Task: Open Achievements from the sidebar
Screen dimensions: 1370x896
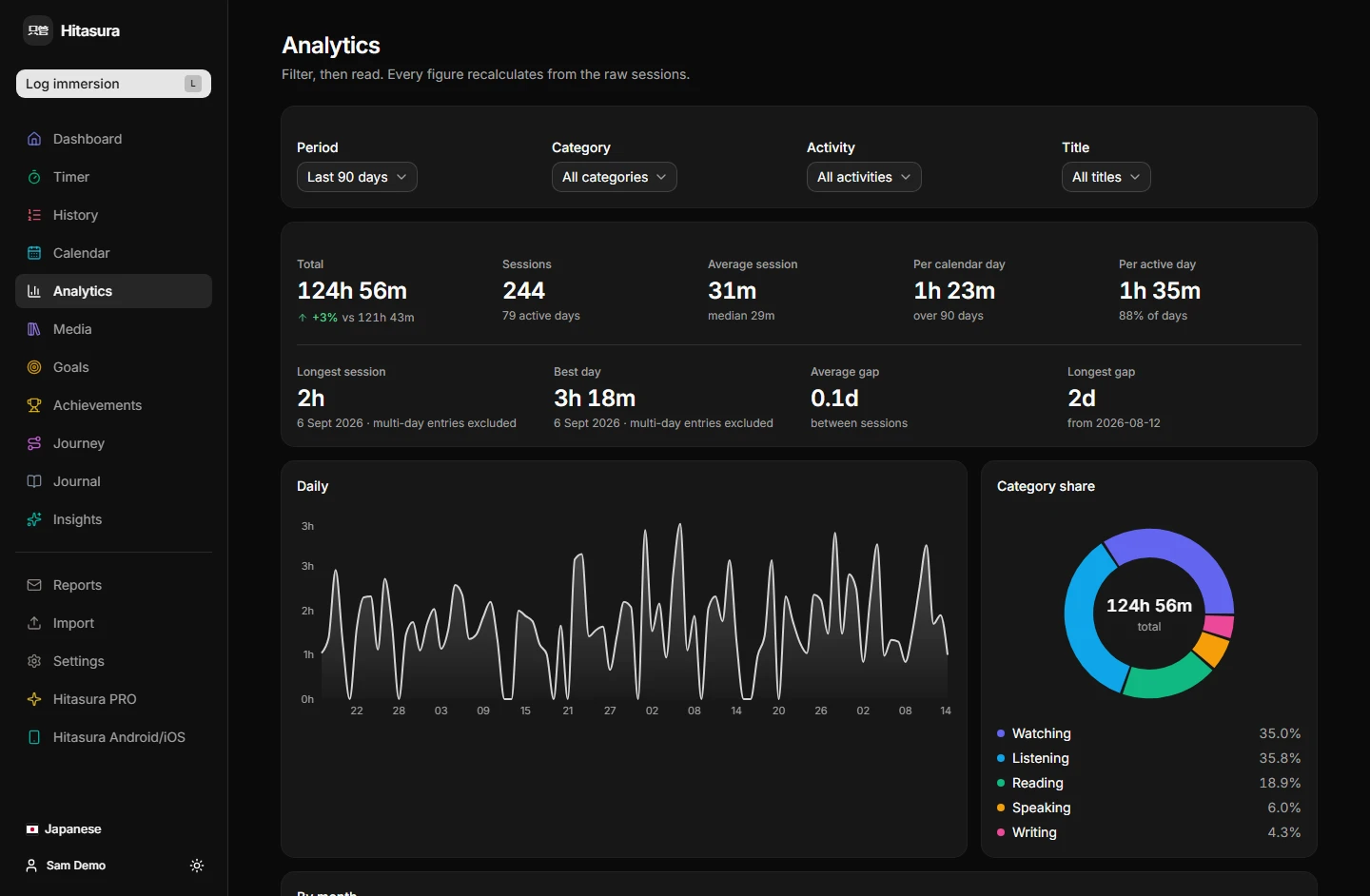Action: click(113, 405)
